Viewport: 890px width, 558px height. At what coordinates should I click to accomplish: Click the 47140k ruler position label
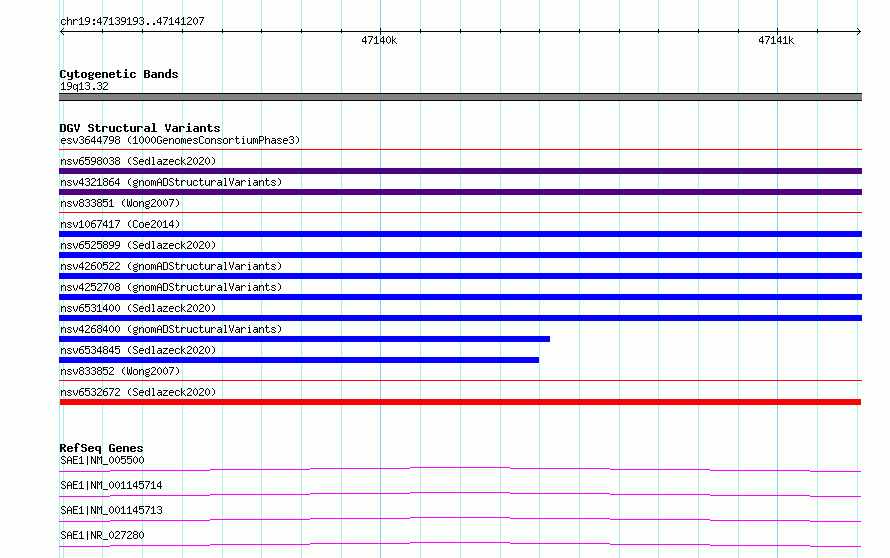[379, 40]
